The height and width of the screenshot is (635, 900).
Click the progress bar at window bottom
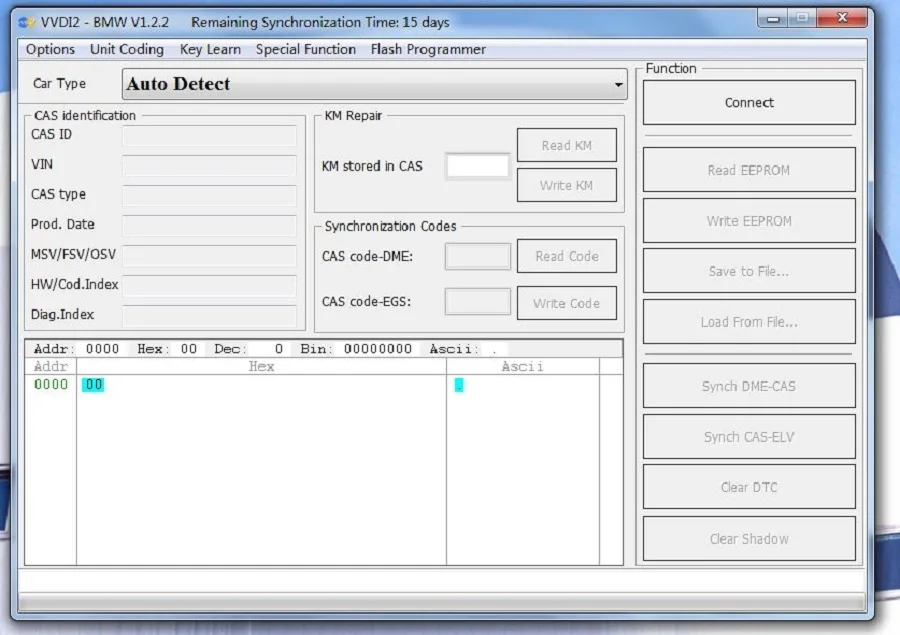pos(441,602)
